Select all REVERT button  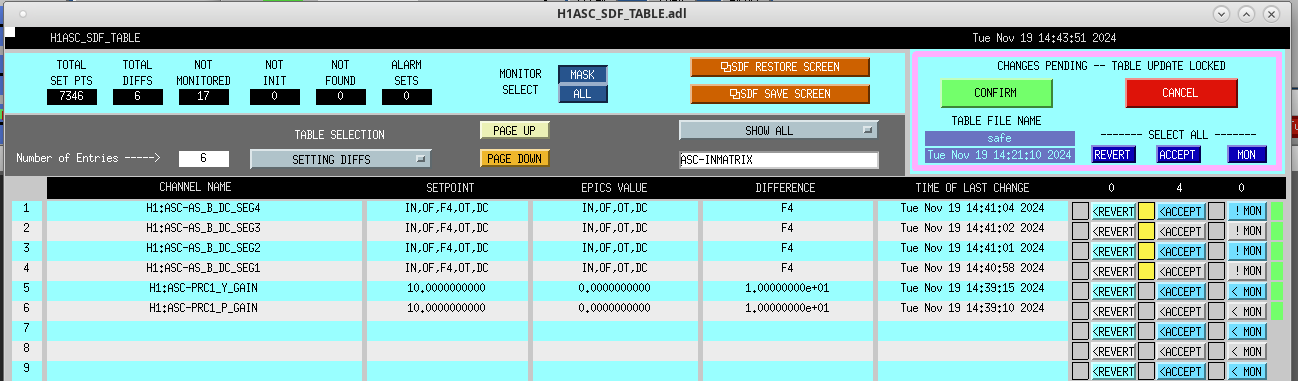1113,154
